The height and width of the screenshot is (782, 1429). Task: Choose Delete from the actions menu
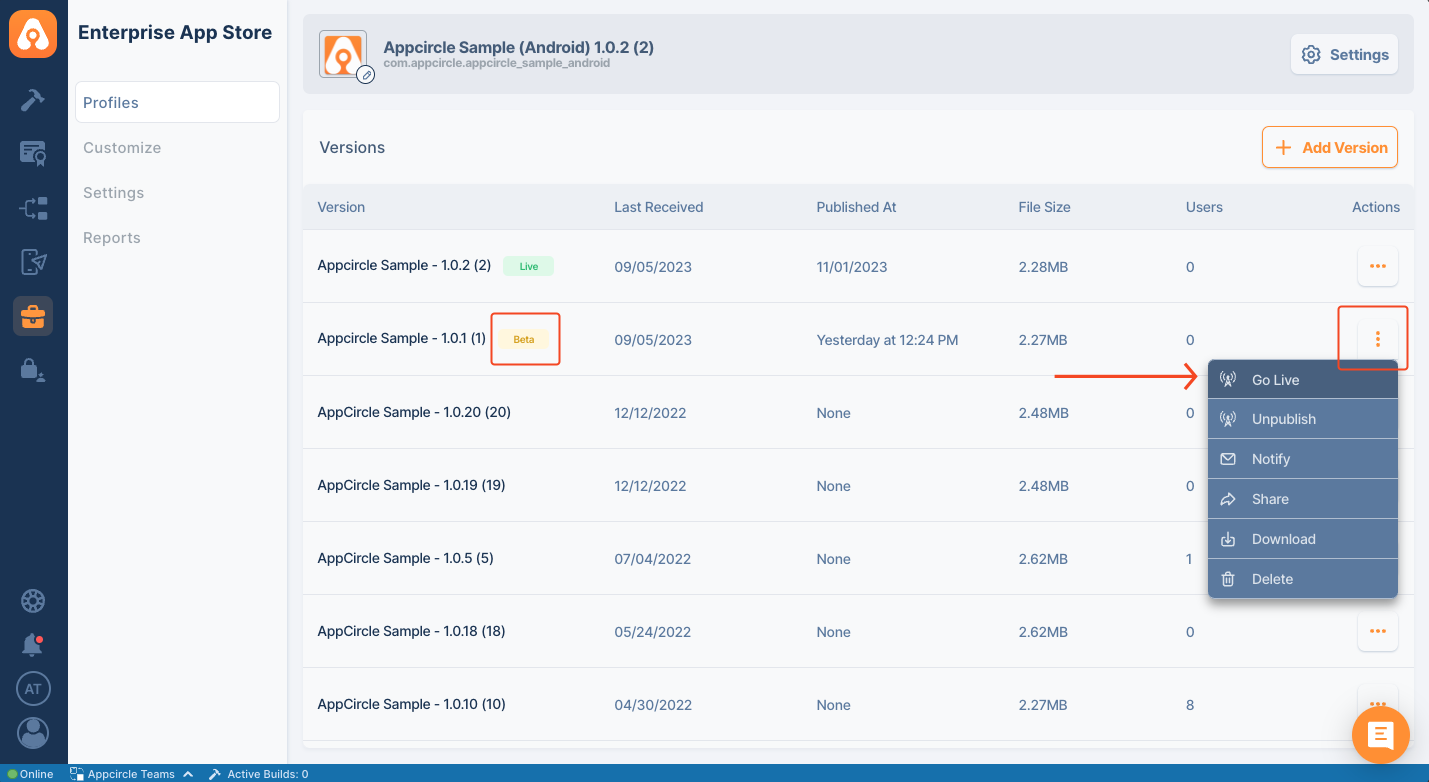(x=1302, y=579)
